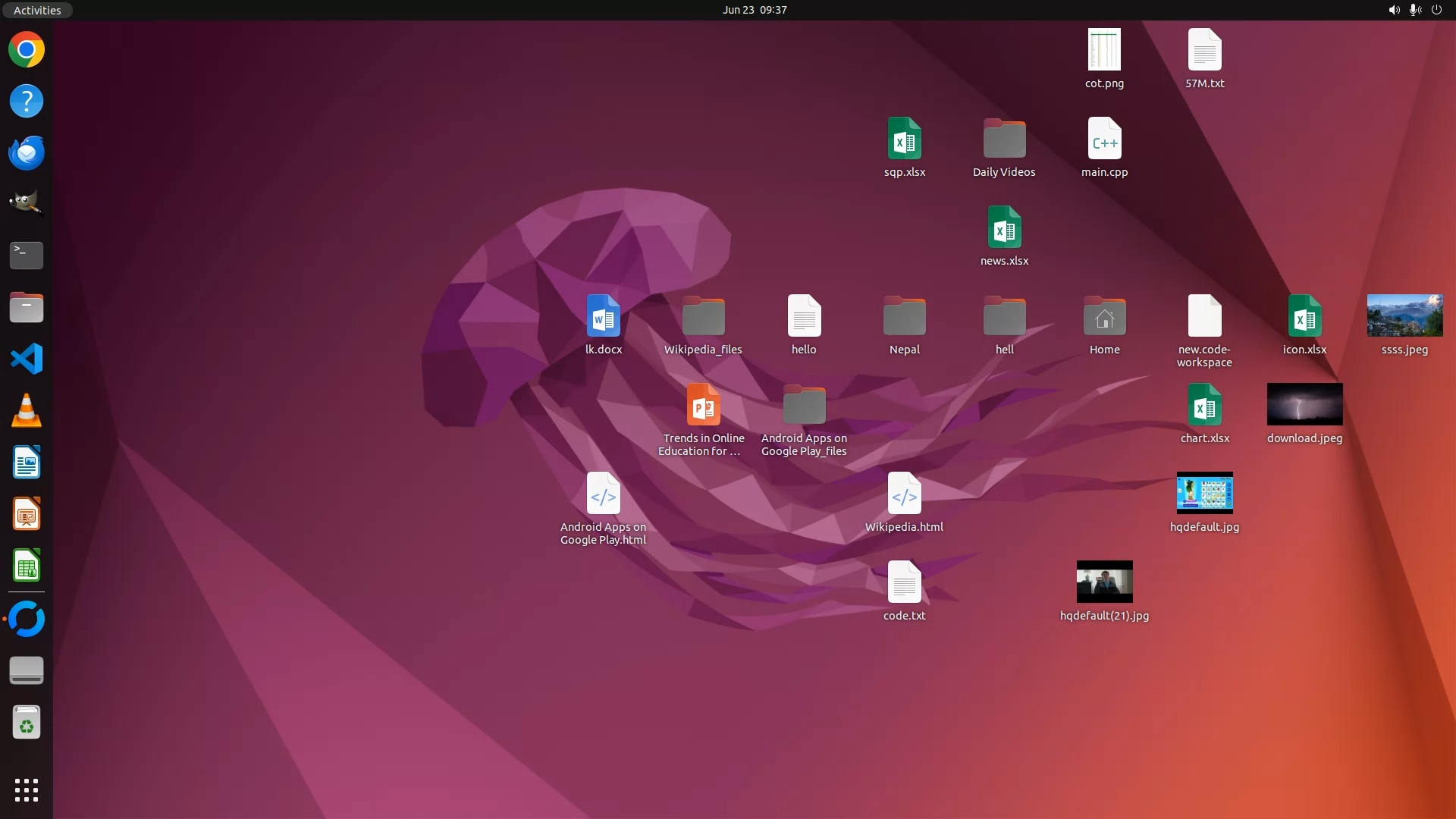The image size is (1456, 819).
Task: Open GIMP image editor in dock
Action: coord(27,203)
